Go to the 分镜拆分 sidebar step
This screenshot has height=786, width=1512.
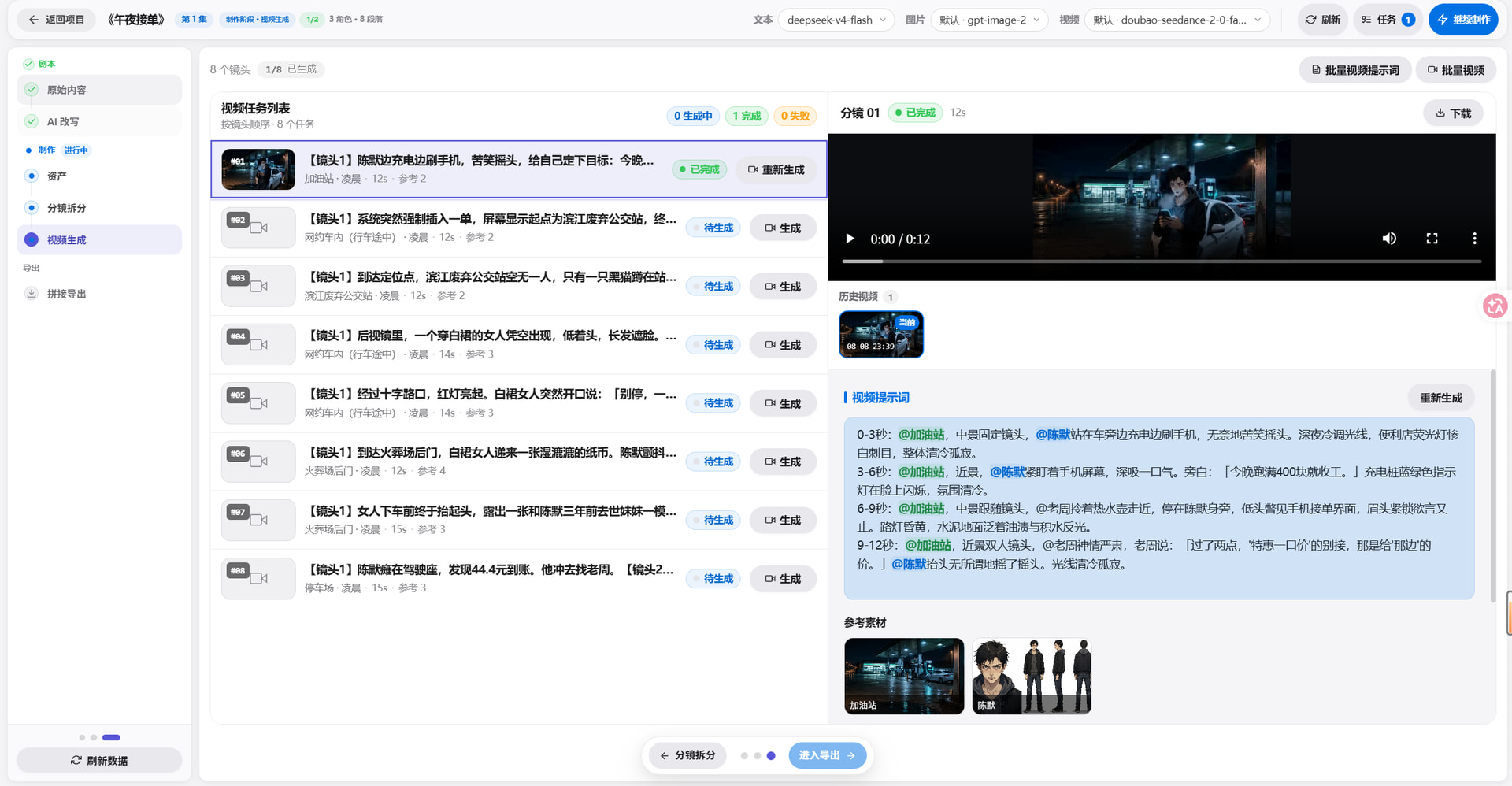coord(99,208)
